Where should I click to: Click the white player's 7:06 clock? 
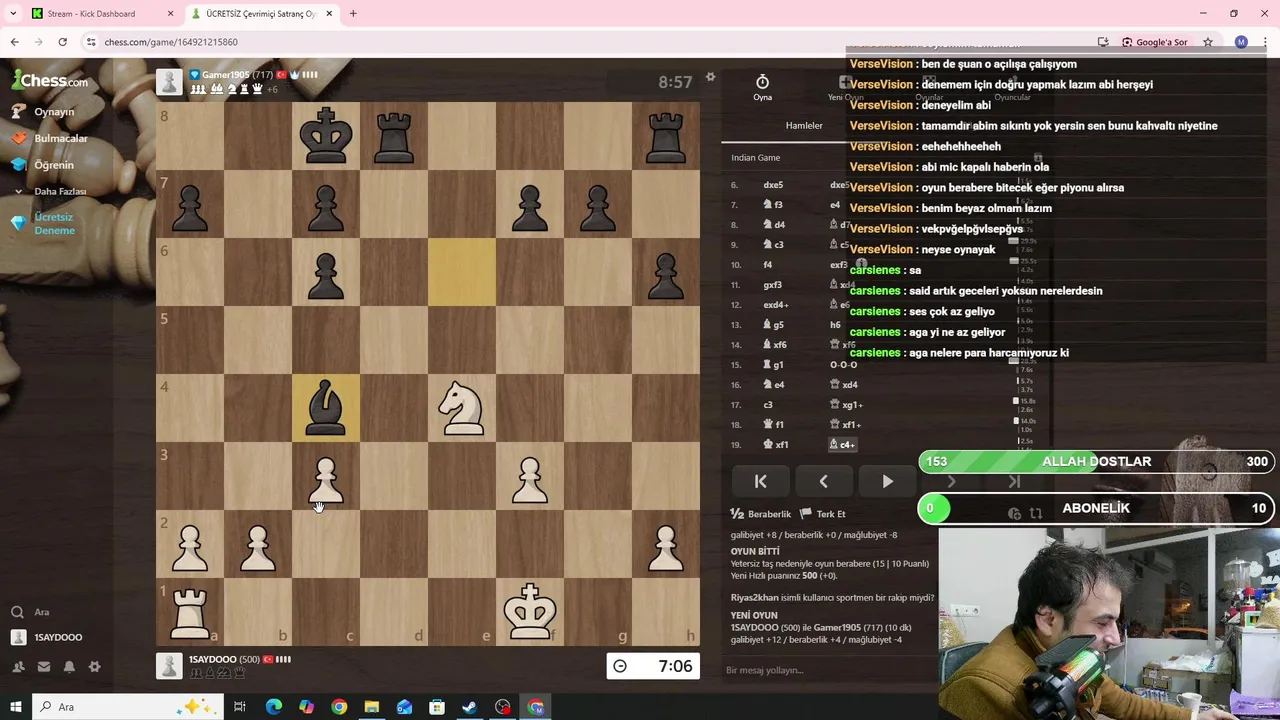(653, 666)
